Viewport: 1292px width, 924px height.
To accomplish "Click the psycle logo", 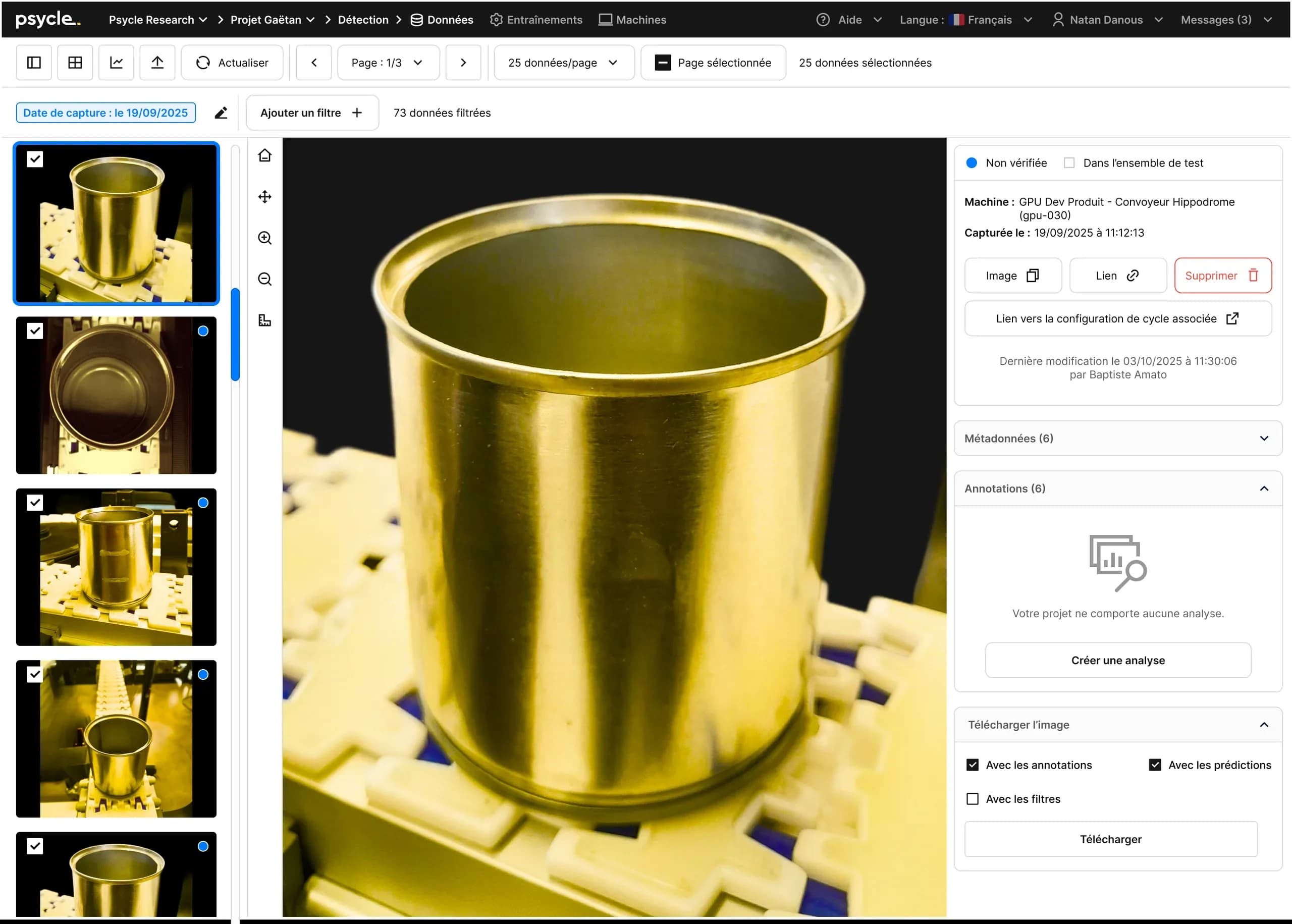I will coord(48,19).
